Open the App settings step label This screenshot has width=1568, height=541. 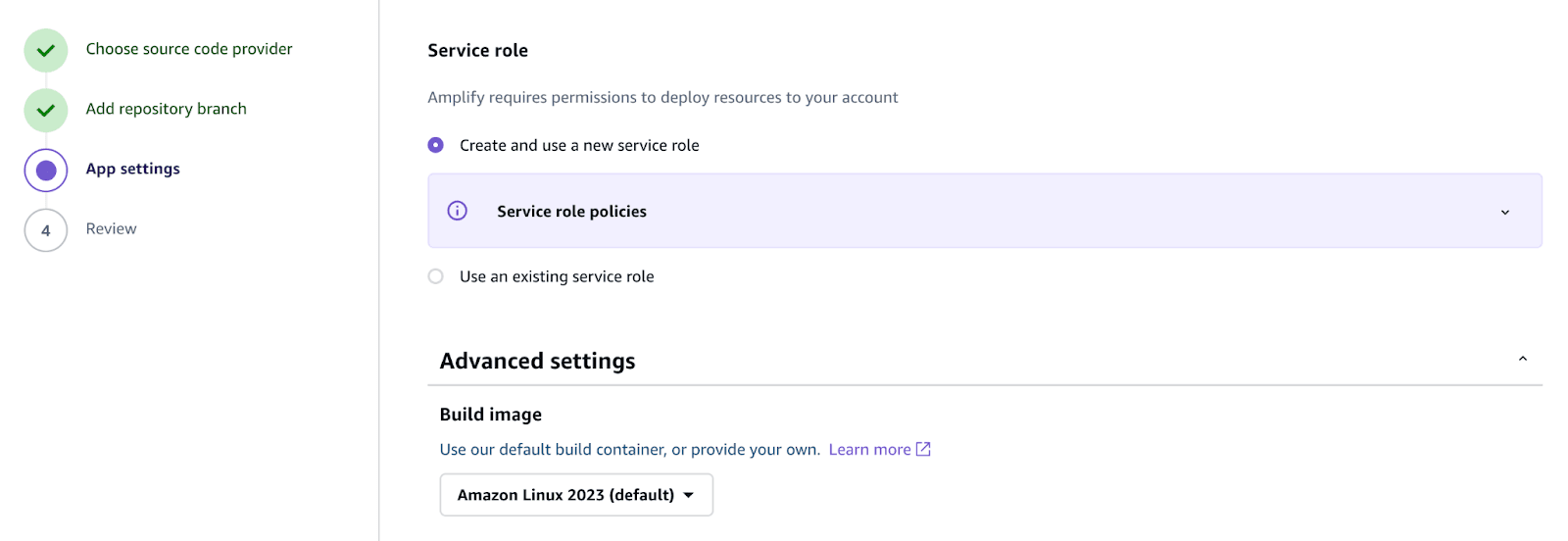(x=132, y=169)
